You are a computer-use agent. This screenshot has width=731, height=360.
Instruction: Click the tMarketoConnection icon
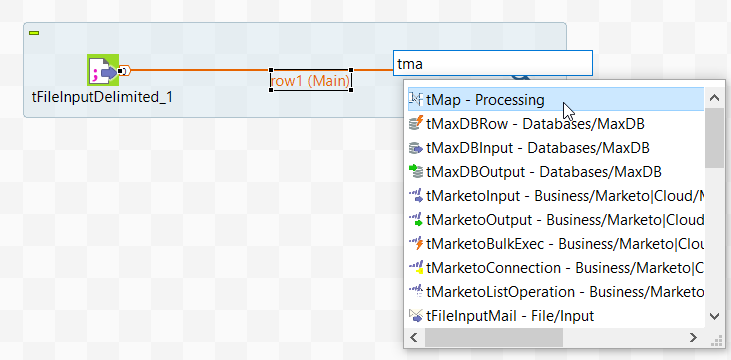point(416,267)
